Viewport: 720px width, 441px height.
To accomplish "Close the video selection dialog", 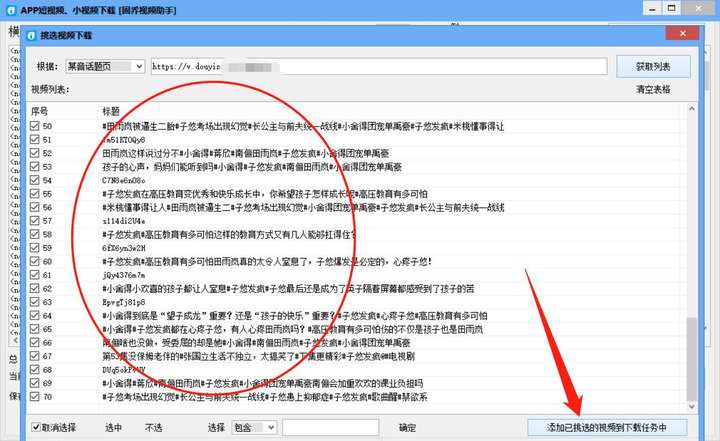I will click(682, 33).
